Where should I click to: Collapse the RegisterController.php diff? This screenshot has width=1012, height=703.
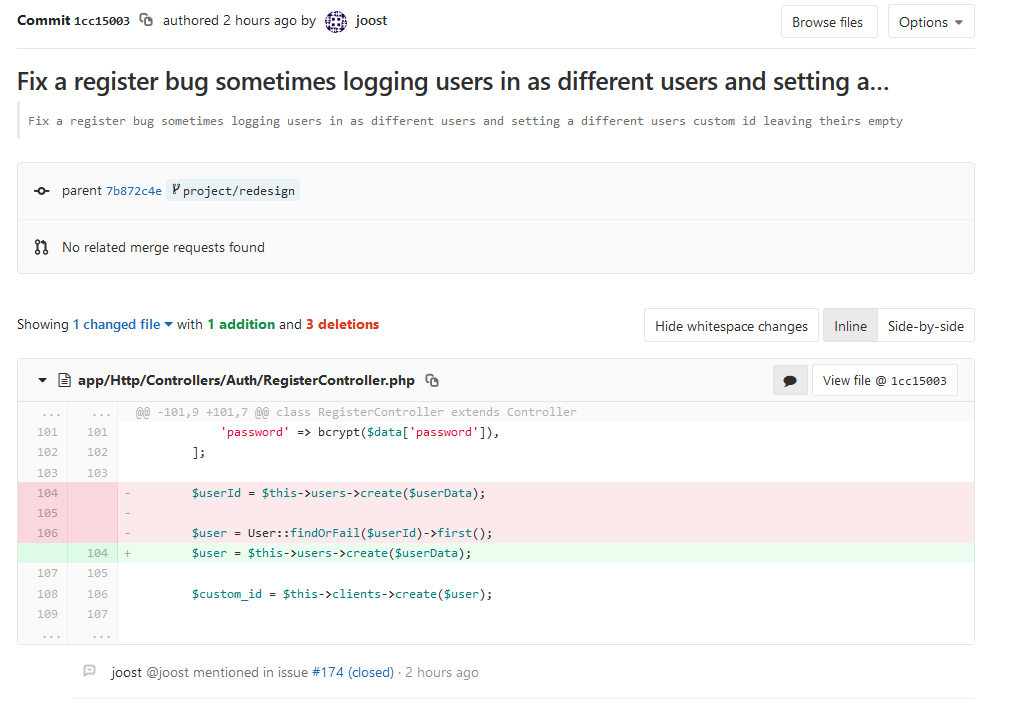point(43,381)
